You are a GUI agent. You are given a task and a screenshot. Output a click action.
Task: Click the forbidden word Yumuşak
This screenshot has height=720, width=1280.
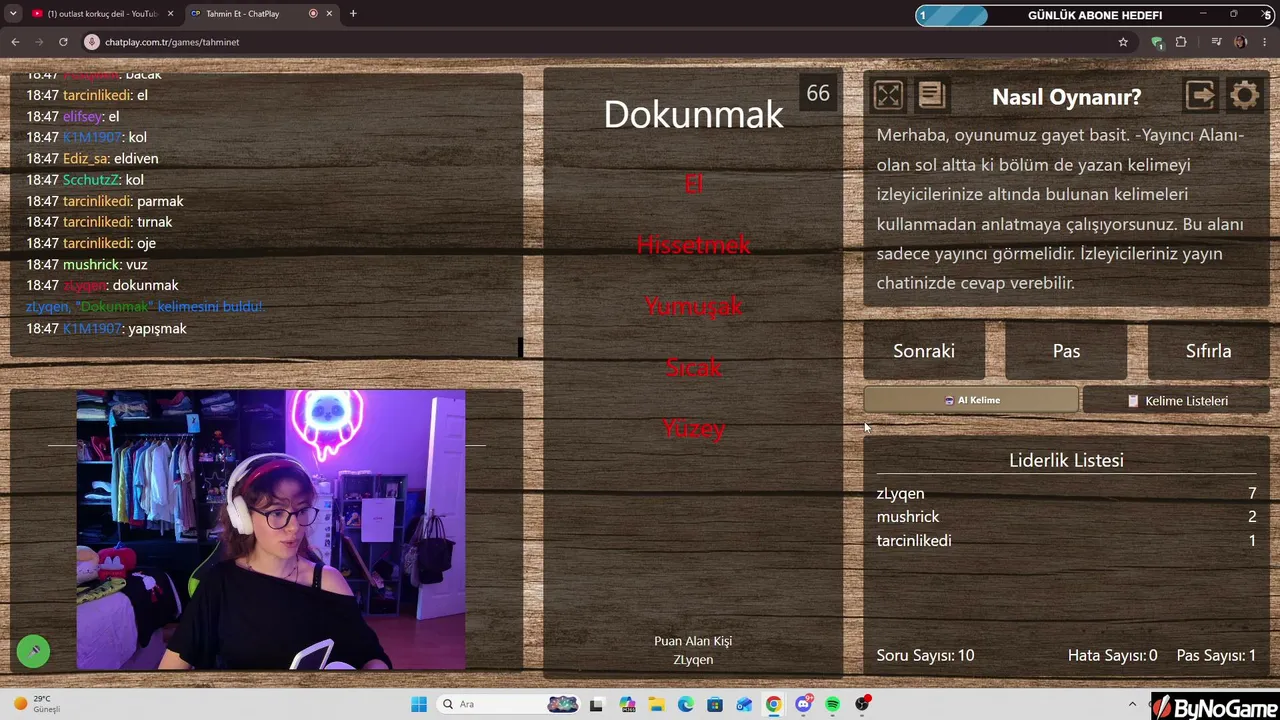click(693, 307)
